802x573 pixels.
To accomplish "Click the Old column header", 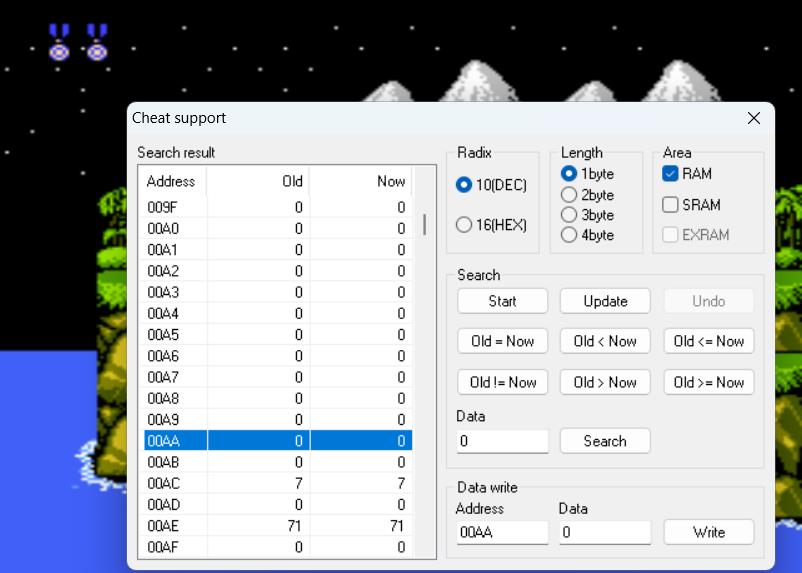I will 258,181.
